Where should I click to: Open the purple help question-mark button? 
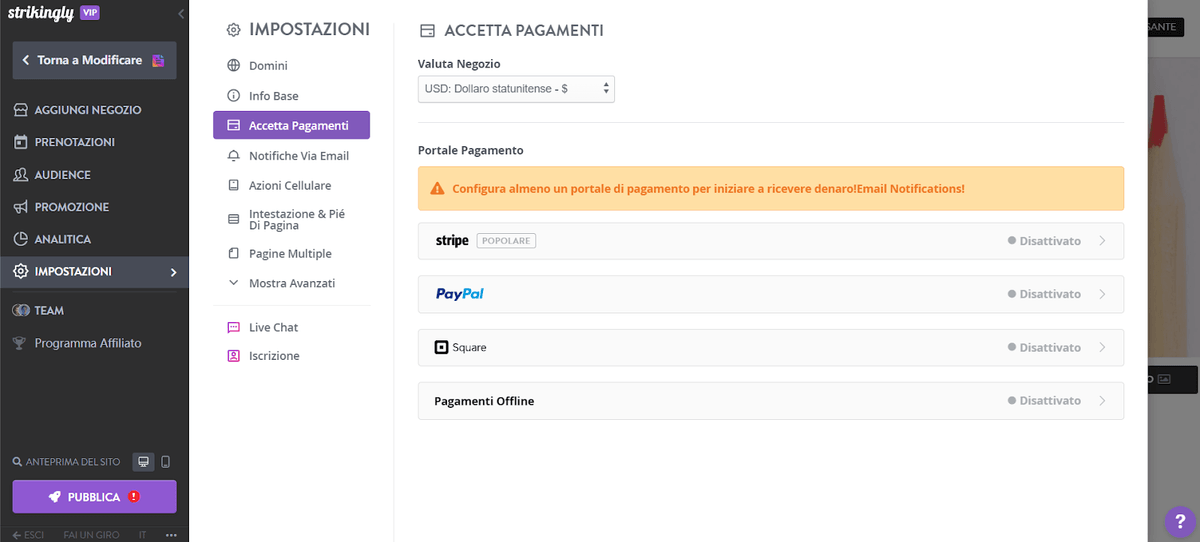coord(1180,522)
